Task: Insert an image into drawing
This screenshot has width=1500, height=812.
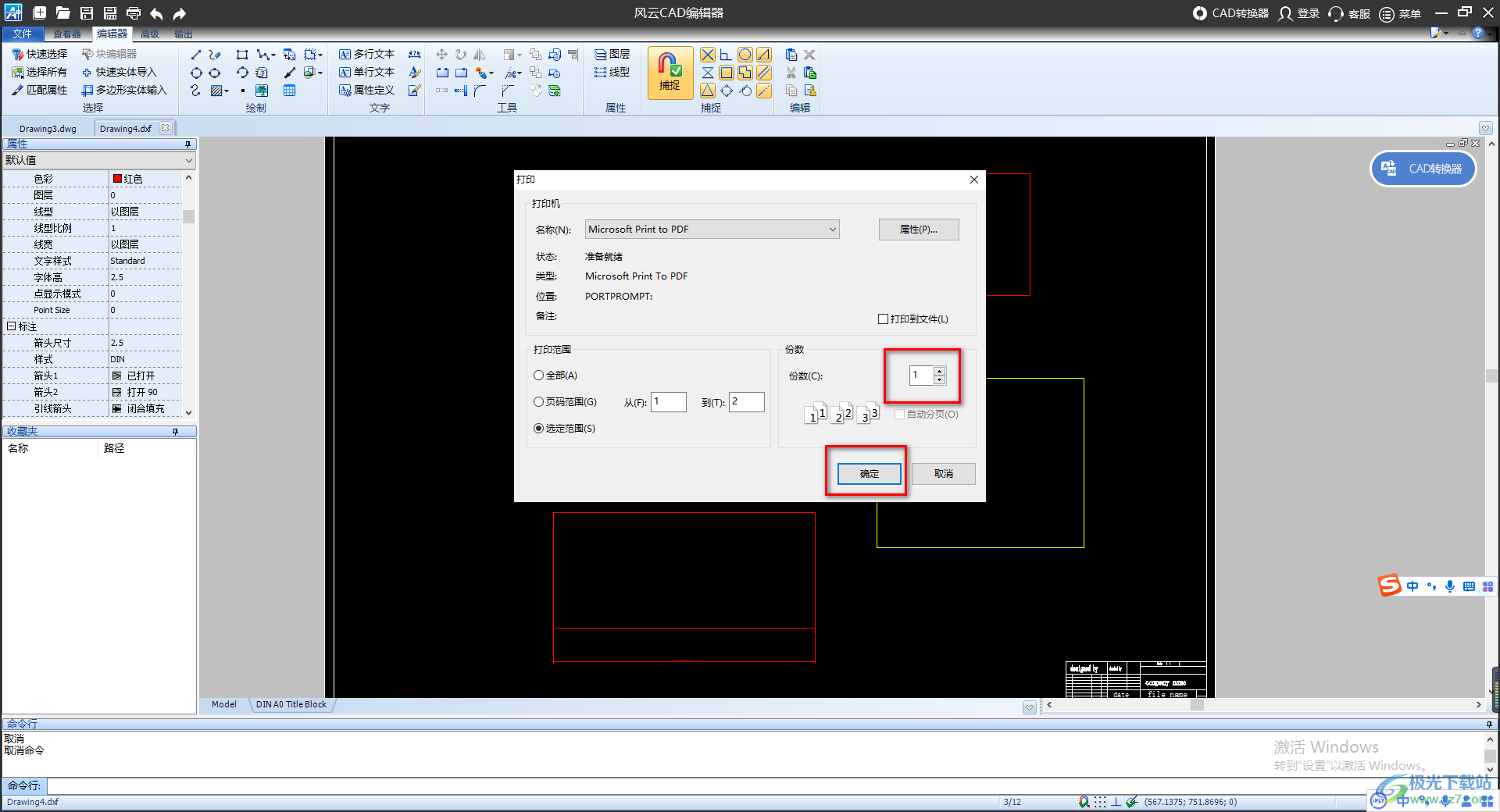Action: pyautogui.click(x=262, y=91)
